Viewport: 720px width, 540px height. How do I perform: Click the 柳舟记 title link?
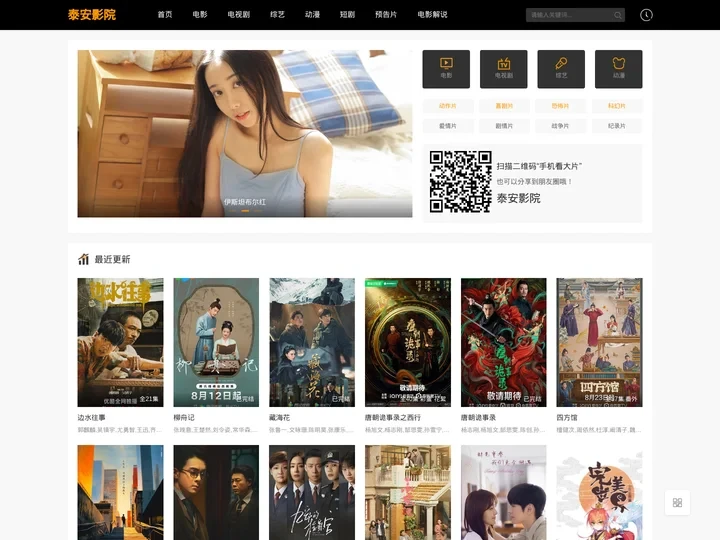pos(184,417)
